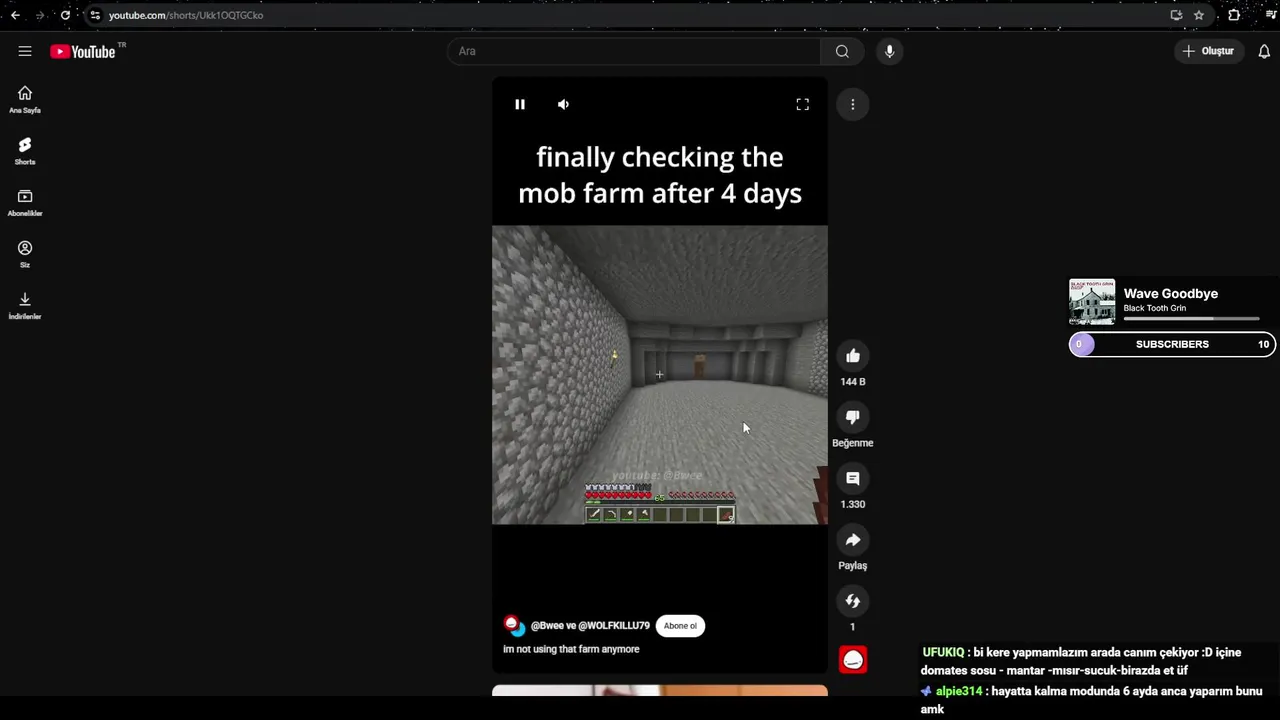Open the remix button
The image size is (1280, 720).
(x=853, y=601)
